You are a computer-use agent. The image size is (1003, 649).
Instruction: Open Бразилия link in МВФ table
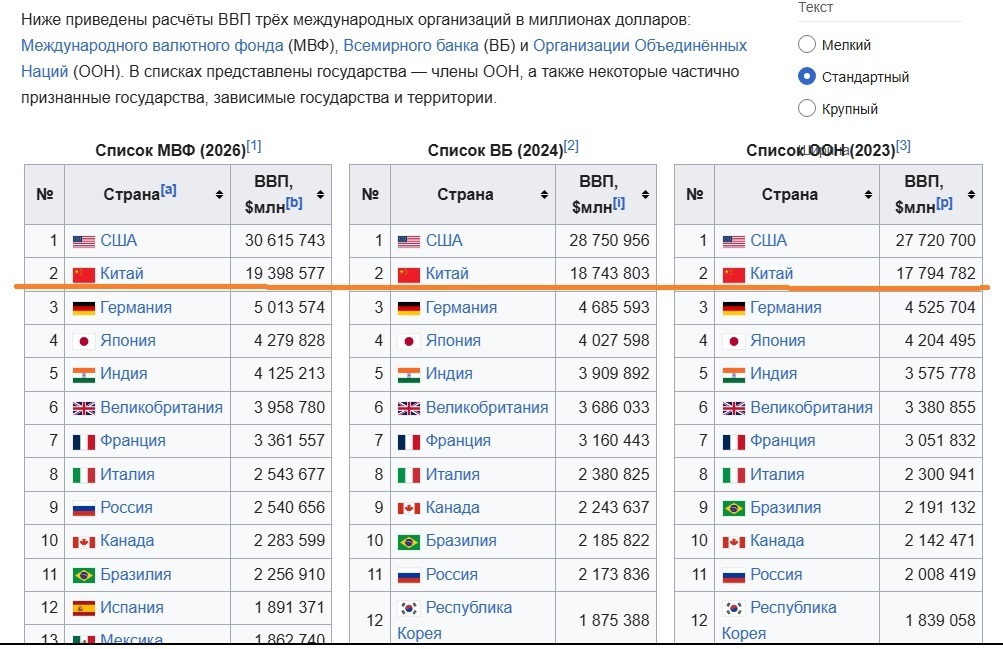pos(136,574)
